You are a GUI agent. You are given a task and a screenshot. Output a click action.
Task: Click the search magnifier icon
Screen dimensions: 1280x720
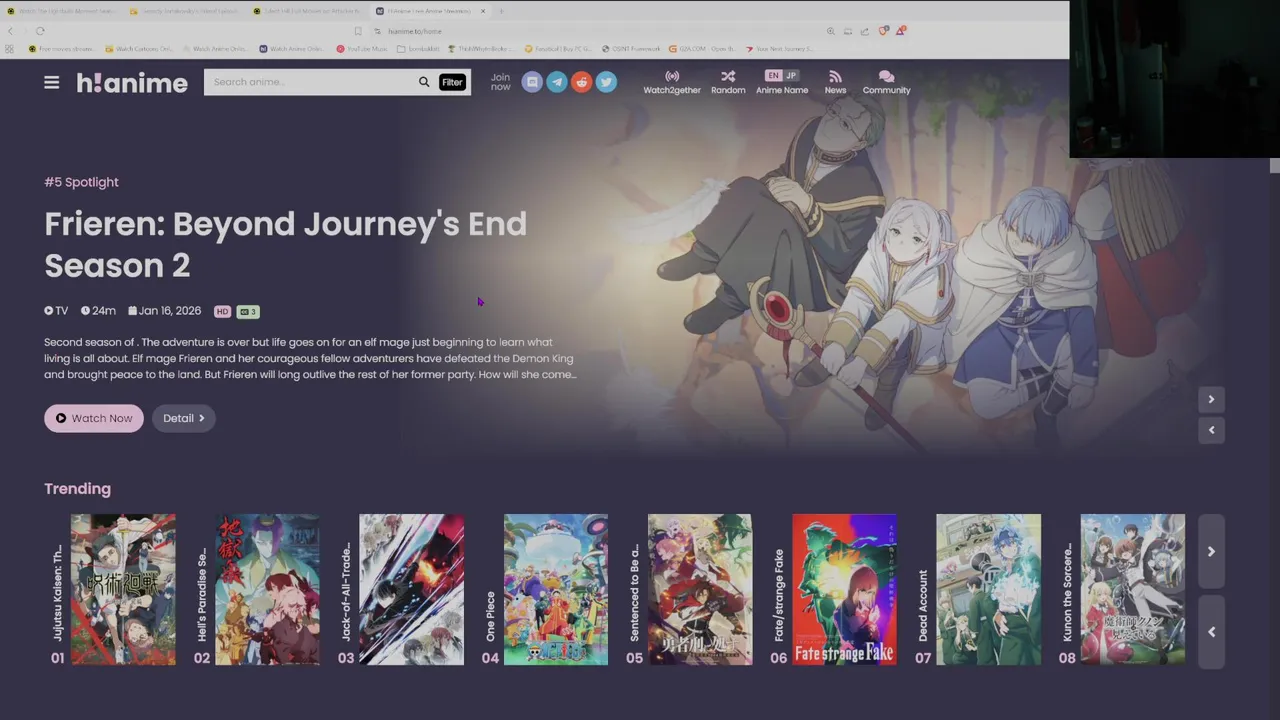pyautogui.click(x=424, y=82)
